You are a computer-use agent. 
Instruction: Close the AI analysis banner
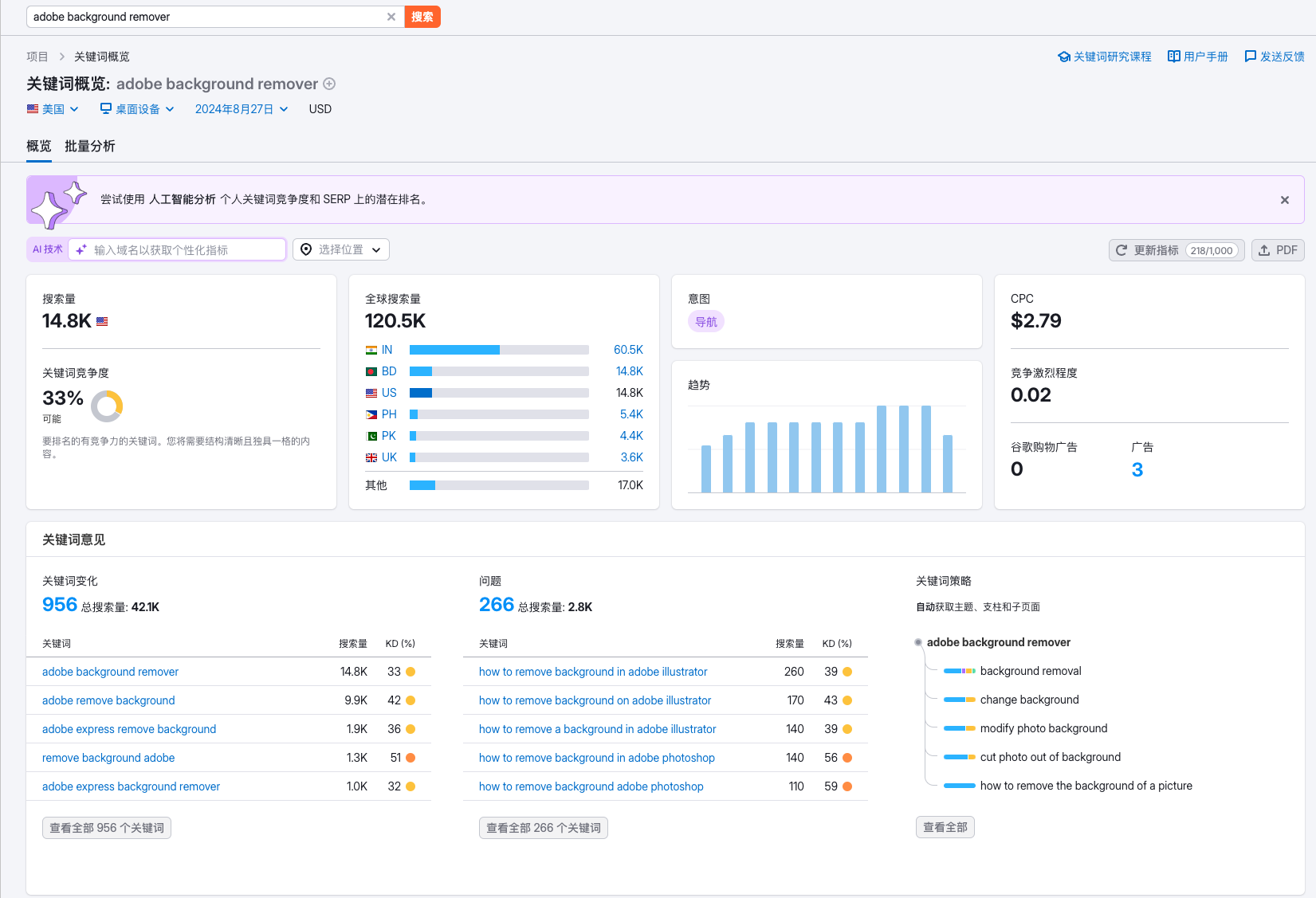pyautogui.click(x=1285, y=200)
